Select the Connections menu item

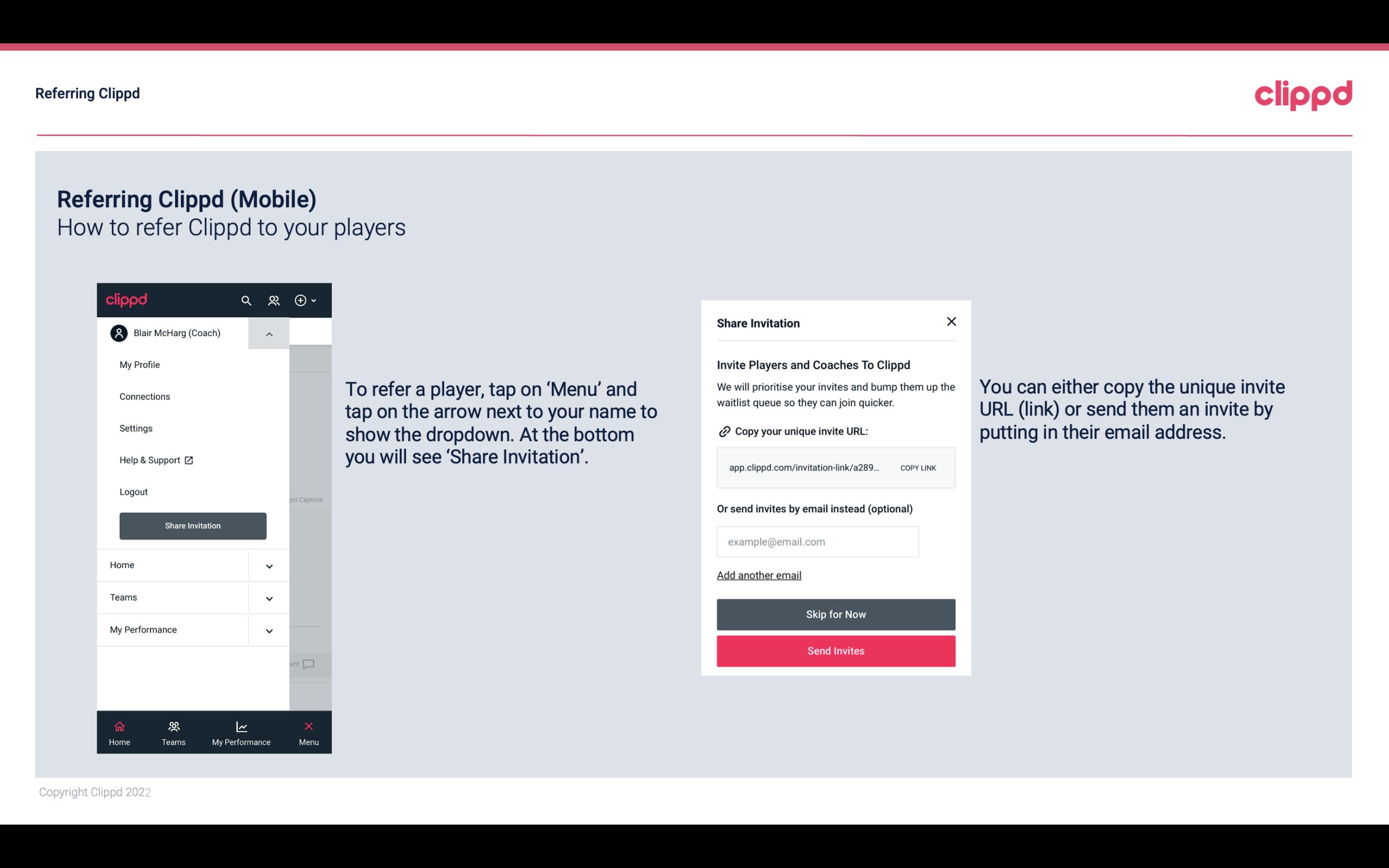coord(144,396)
